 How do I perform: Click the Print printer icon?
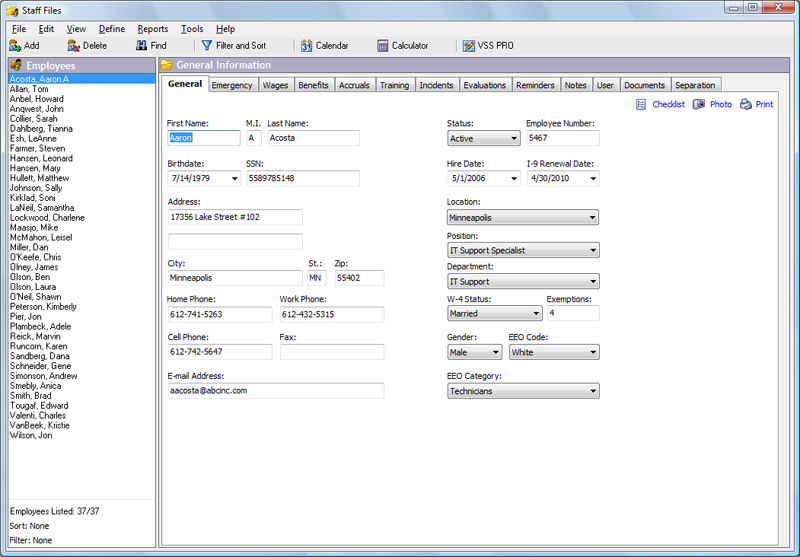point(745,104)
